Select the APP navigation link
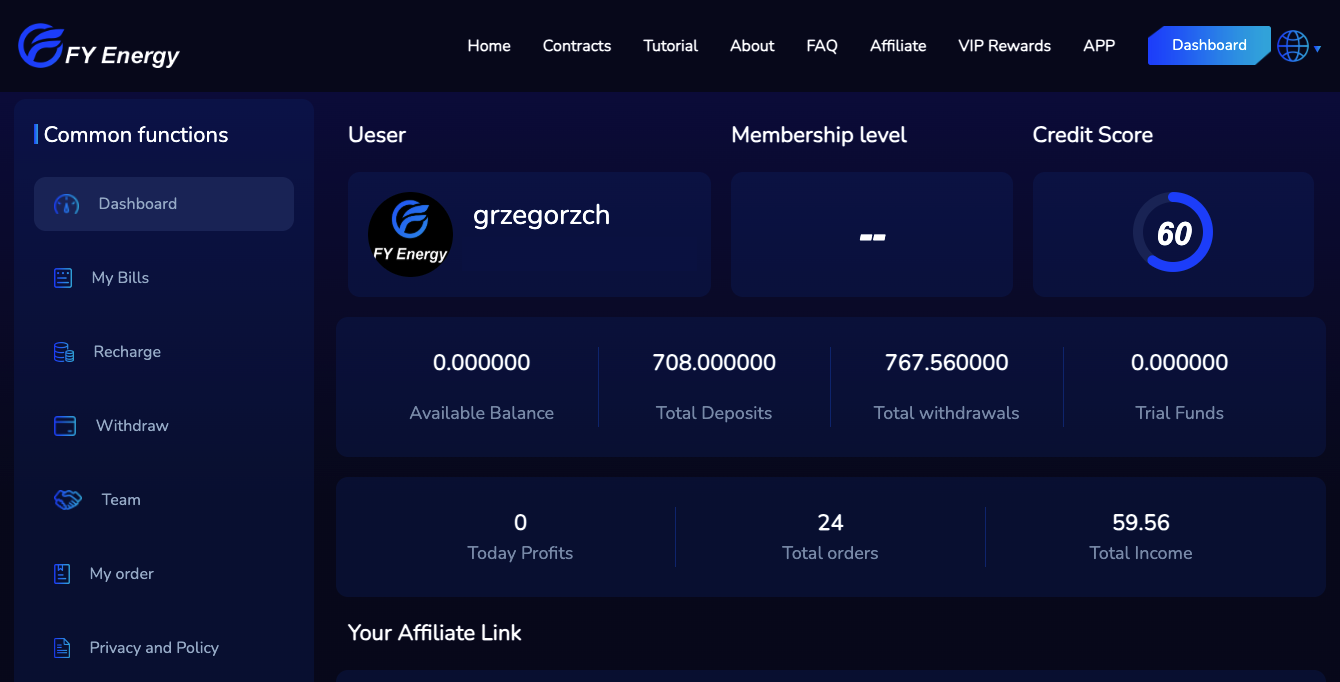The width and height of the screenshot is (1340, 682). pyautogui.click(x=1098, y=46)
